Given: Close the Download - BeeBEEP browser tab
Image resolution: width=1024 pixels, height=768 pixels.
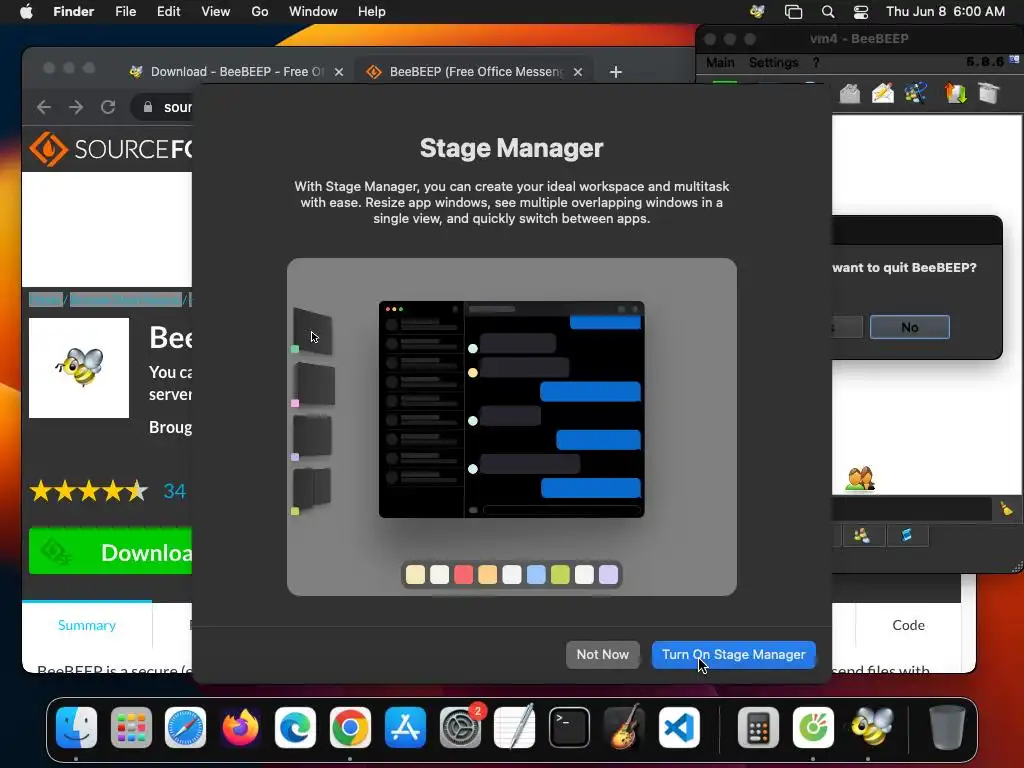Looking at the screenshot, I should coord(339,72).
